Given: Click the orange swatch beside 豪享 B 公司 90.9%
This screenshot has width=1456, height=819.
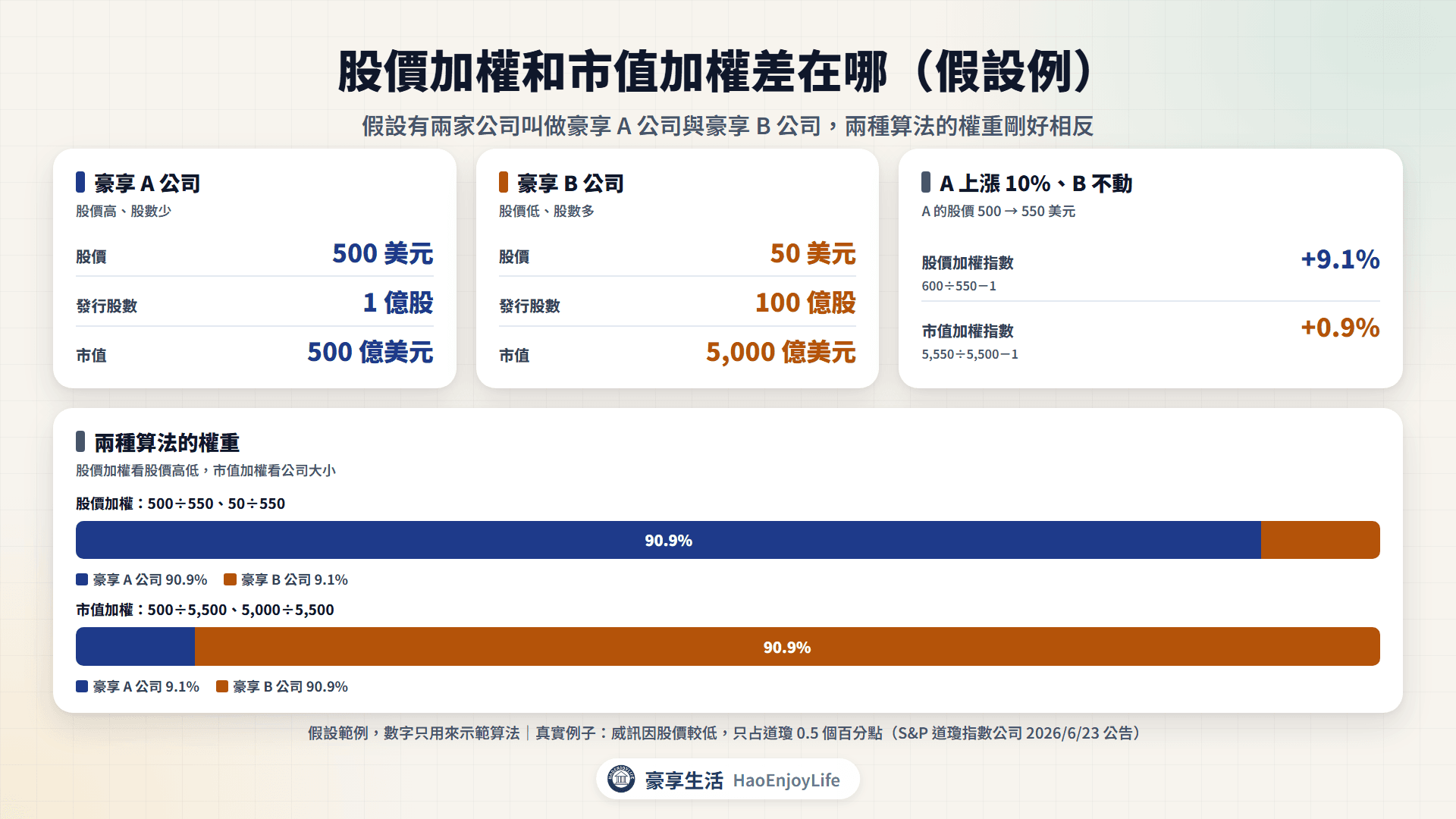Looking at the screenshot, I should (222, 686).
